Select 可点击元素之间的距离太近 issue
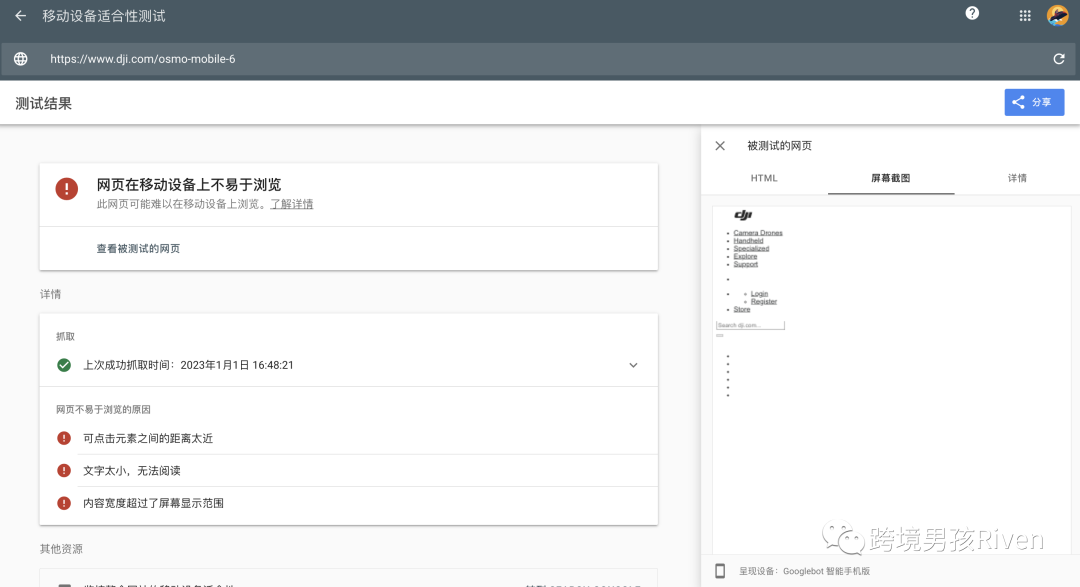 coord(148,438)
